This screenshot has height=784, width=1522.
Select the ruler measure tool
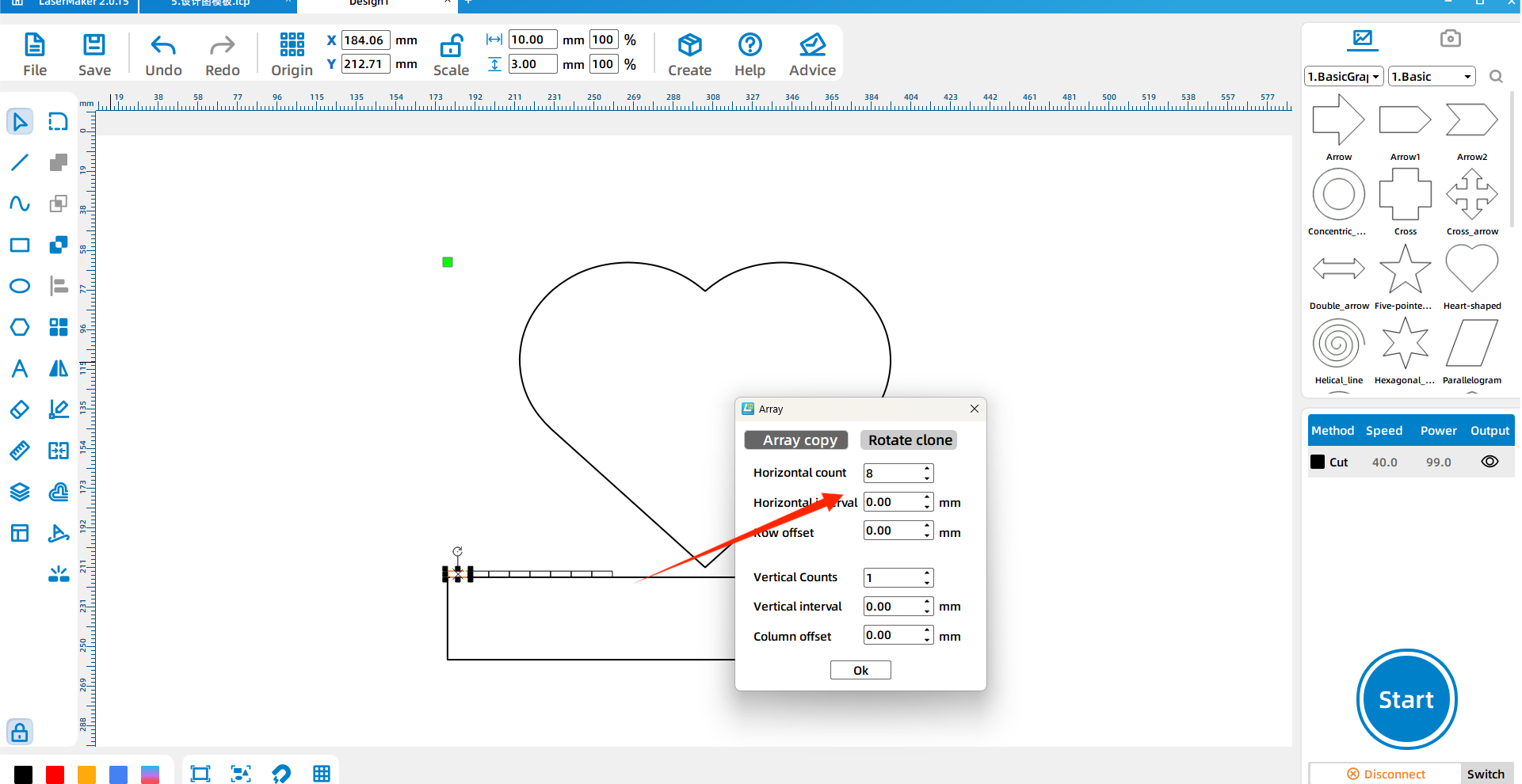pyautogui.click(x=20, y=451)
